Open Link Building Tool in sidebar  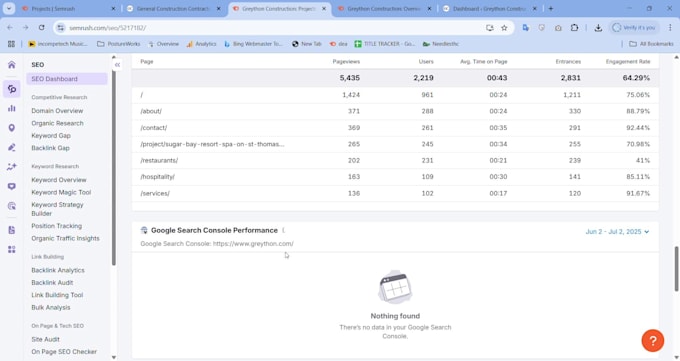point(57,295)
